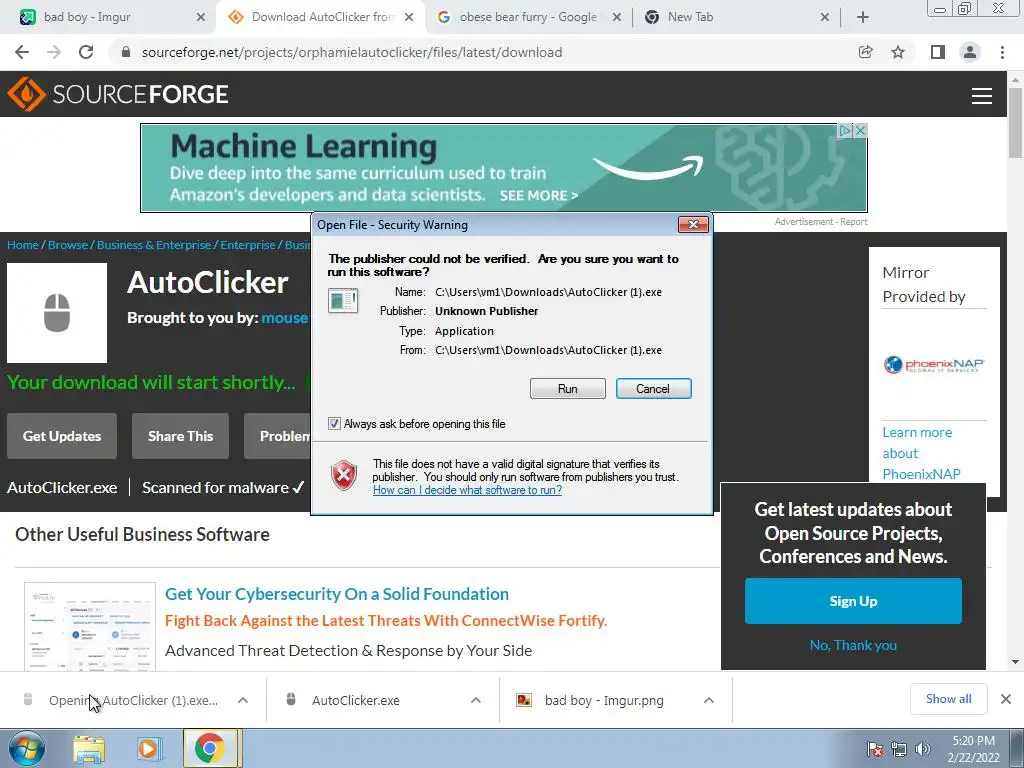Expand options for bad boy - Imgur.png download
Screen dimensions: 1024x768
point(709,700)
